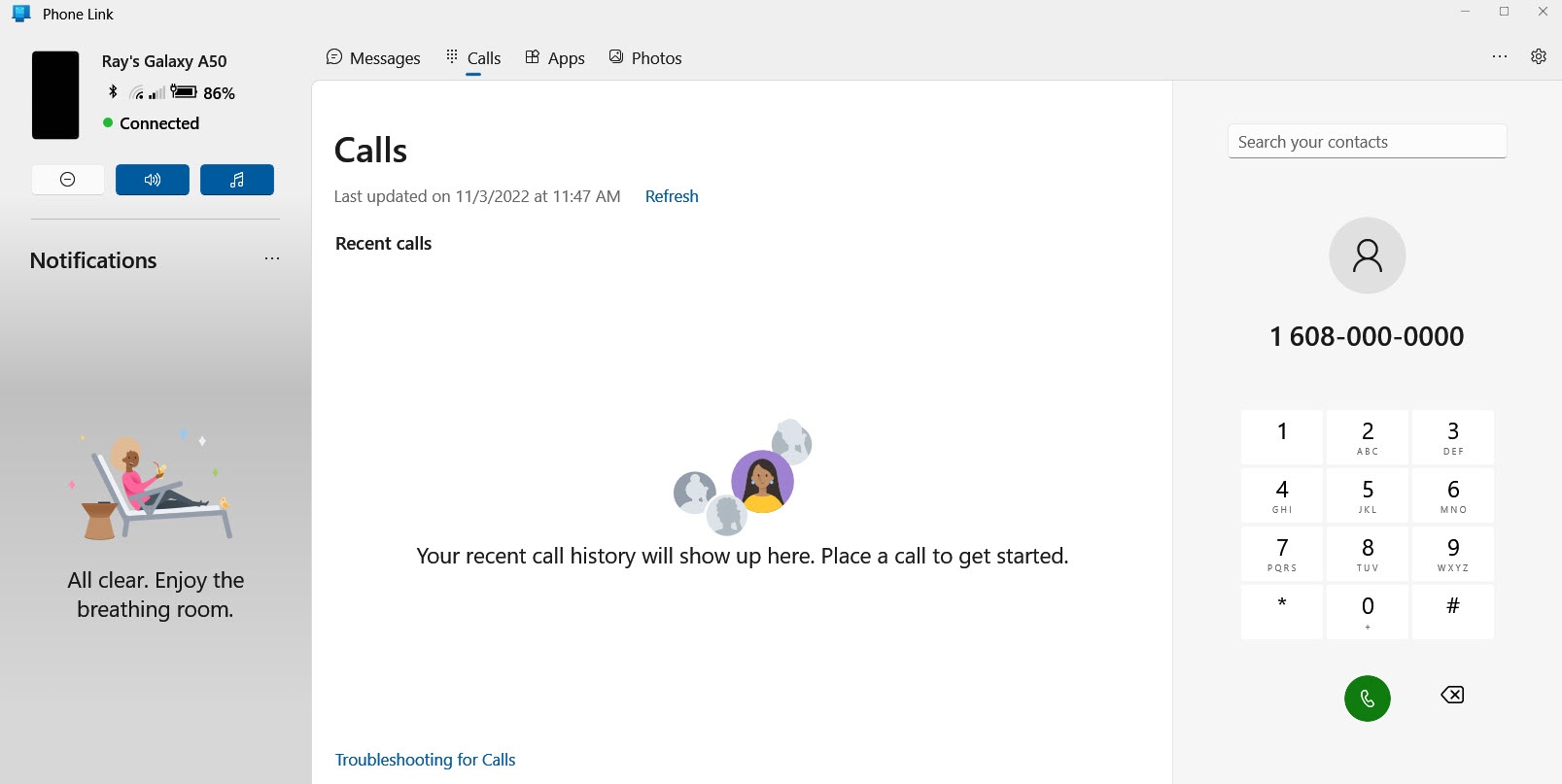This screenshot has width=1562, height=784.
Task: Open the top-right more options menu
Action: click(x=1500, y=56)
